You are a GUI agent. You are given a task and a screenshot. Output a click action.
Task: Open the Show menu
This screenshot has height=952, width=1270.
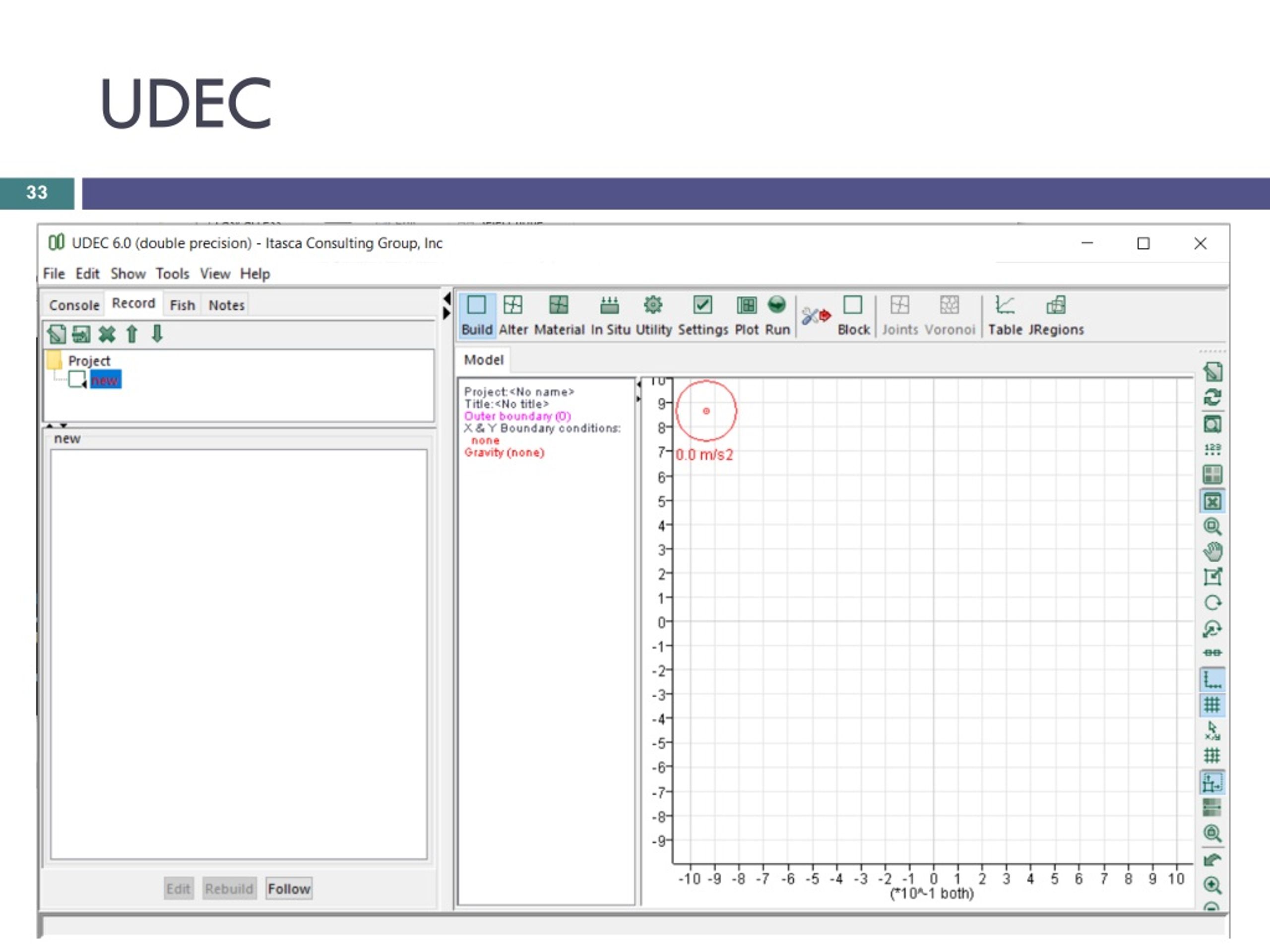coord(128,274)
